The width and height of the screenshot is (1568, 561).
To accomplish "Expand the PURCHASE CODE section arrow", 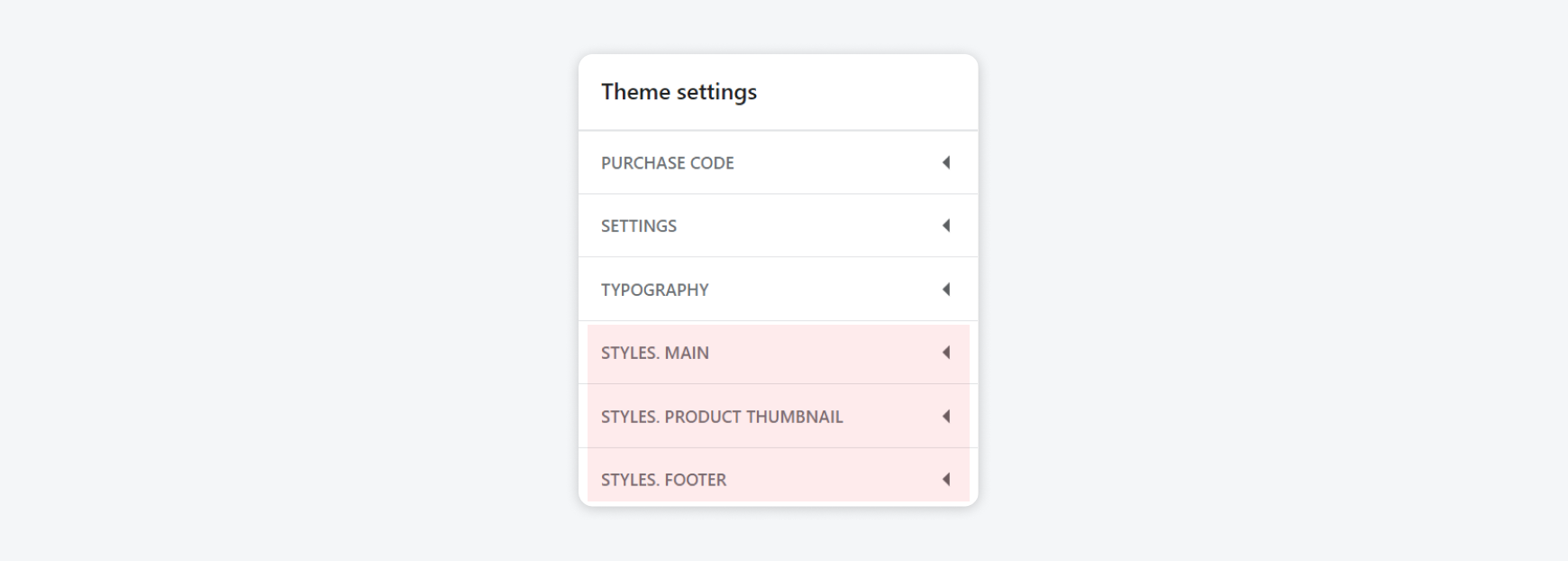I will pos(946,163).
